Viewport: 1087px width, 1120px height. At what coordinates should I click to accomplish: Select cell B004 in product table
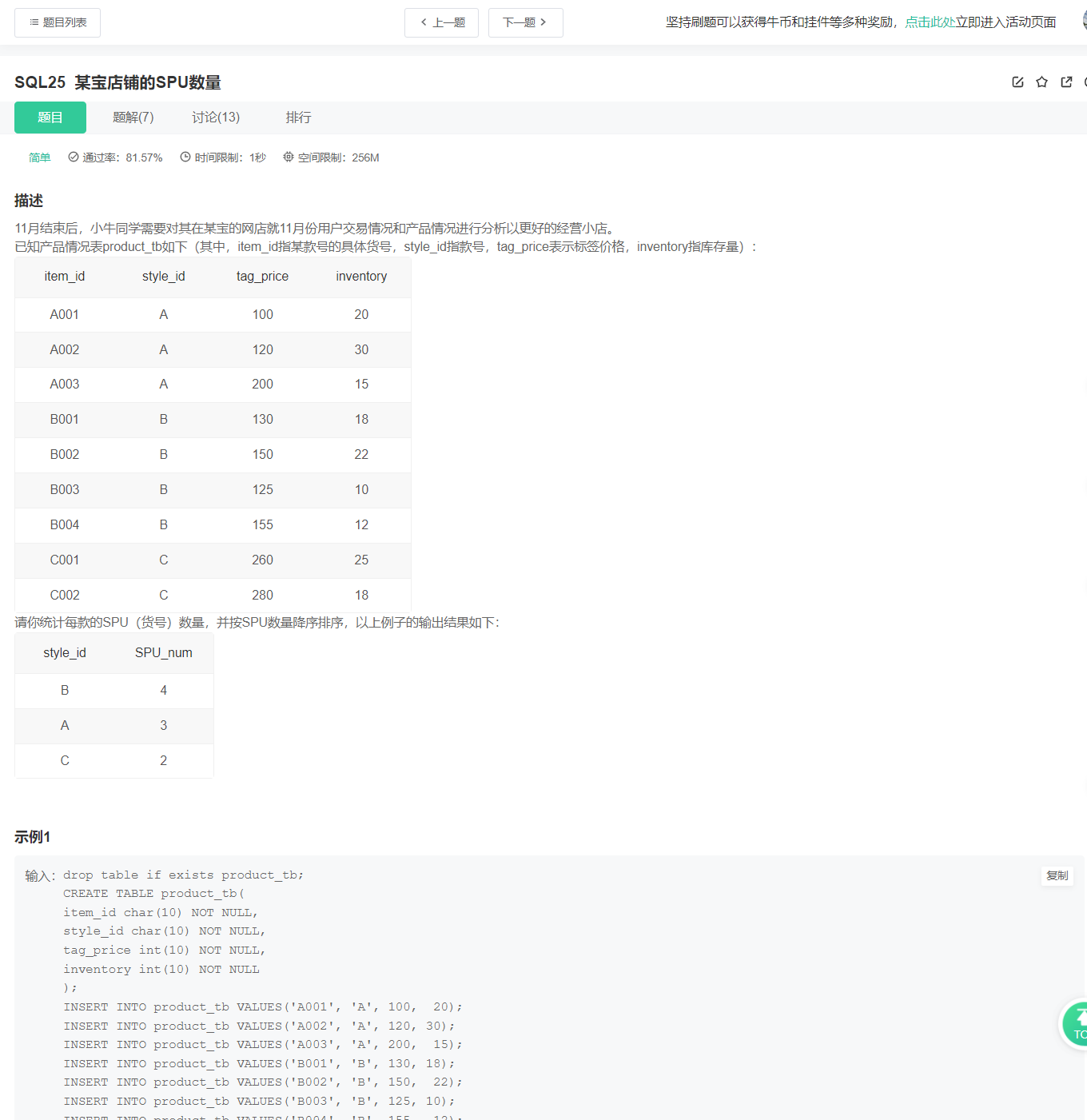point(65,525)
